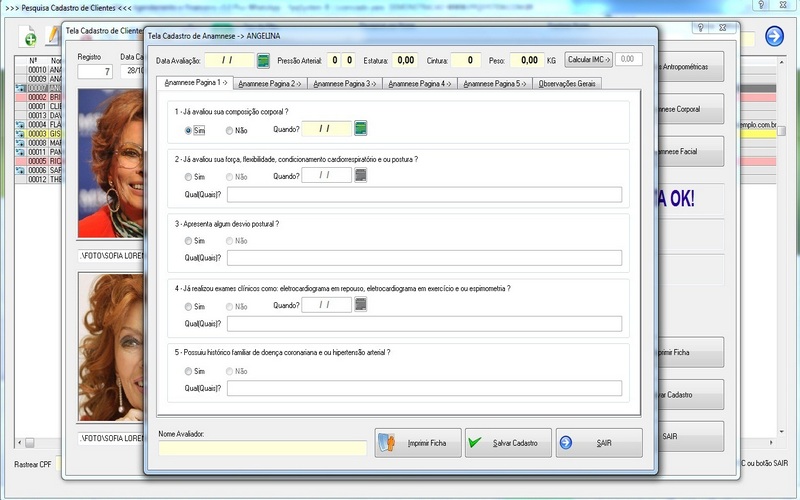Open calendar icon for question 1 Quando
This screenshot has width=800, height=500.
click(361, 128)
